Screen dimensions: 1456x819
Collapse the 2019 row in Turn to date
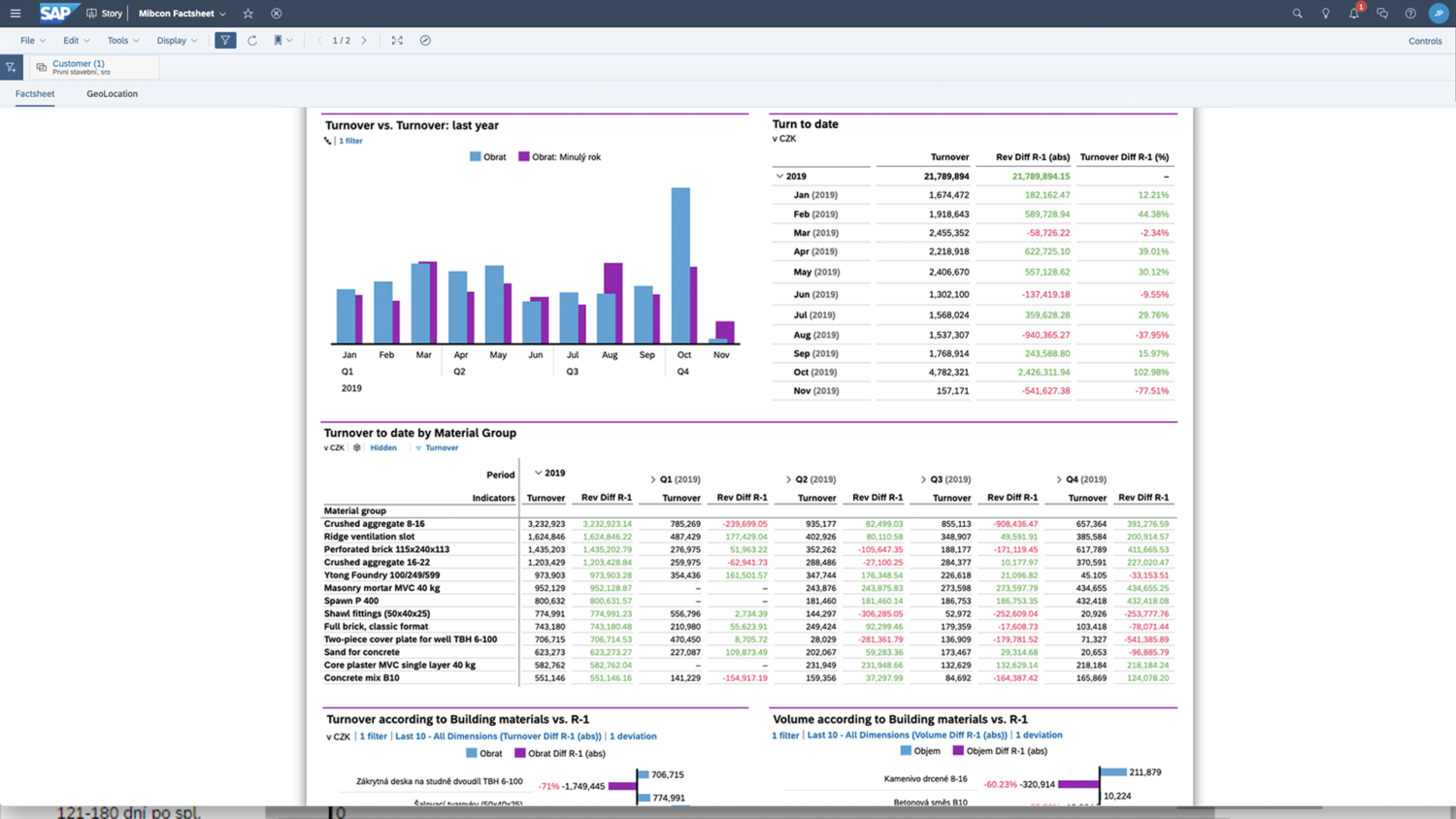click(x=779, y=177)
